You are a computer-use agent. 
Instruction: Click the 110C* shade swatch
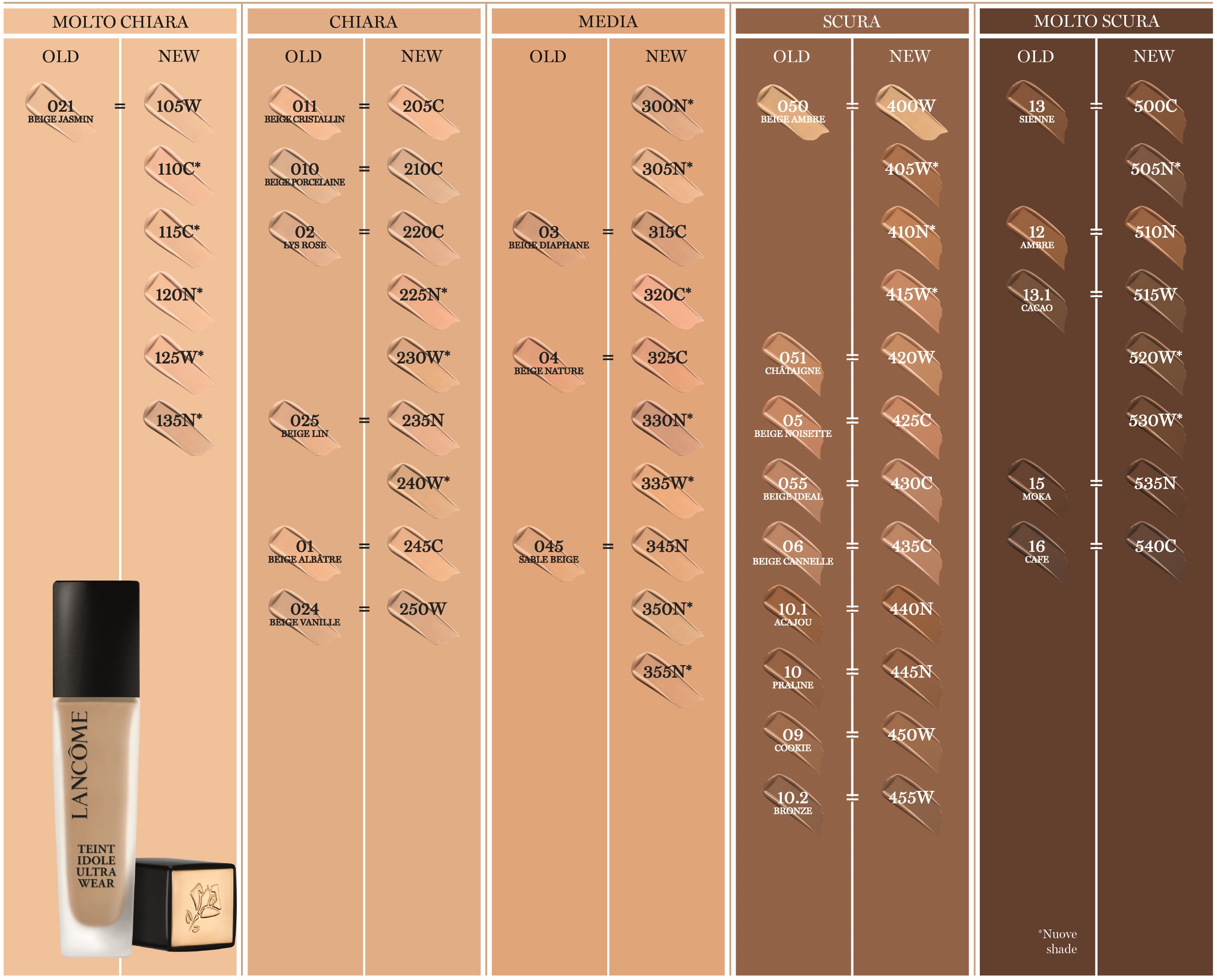(x=179, y=175)
